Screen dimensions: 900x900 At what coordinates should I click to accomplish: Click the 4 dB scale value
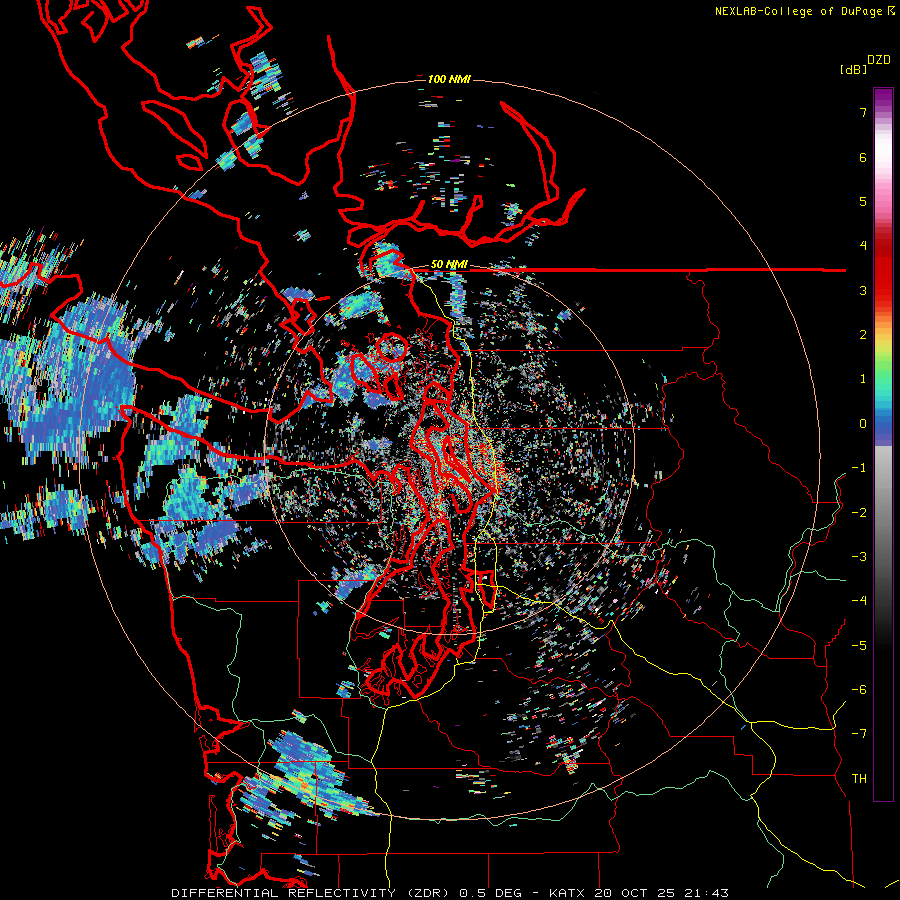(x=863, y=246)
